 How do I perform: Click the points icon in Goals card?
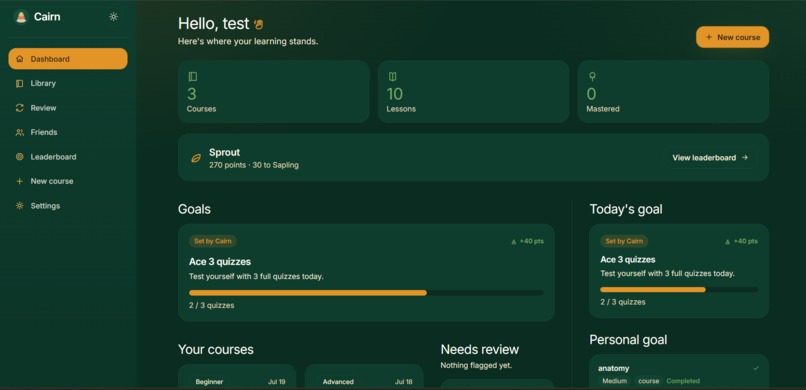tap(514, 242)
